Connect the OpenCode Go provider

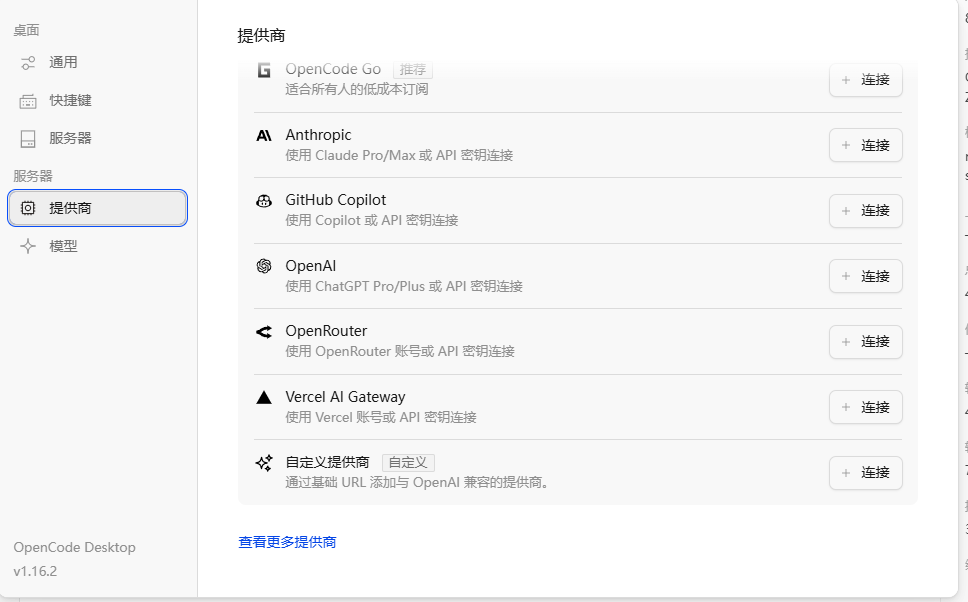click(x=866, y=80)
